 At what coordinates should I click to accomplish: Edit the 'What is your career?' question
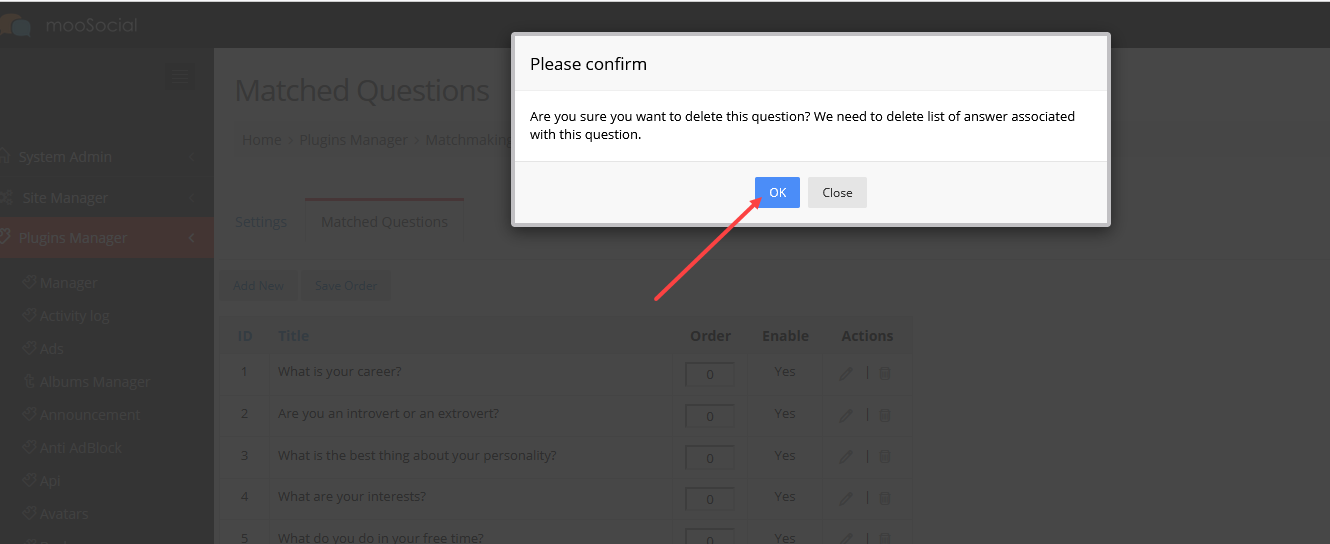tap(846, 373)
